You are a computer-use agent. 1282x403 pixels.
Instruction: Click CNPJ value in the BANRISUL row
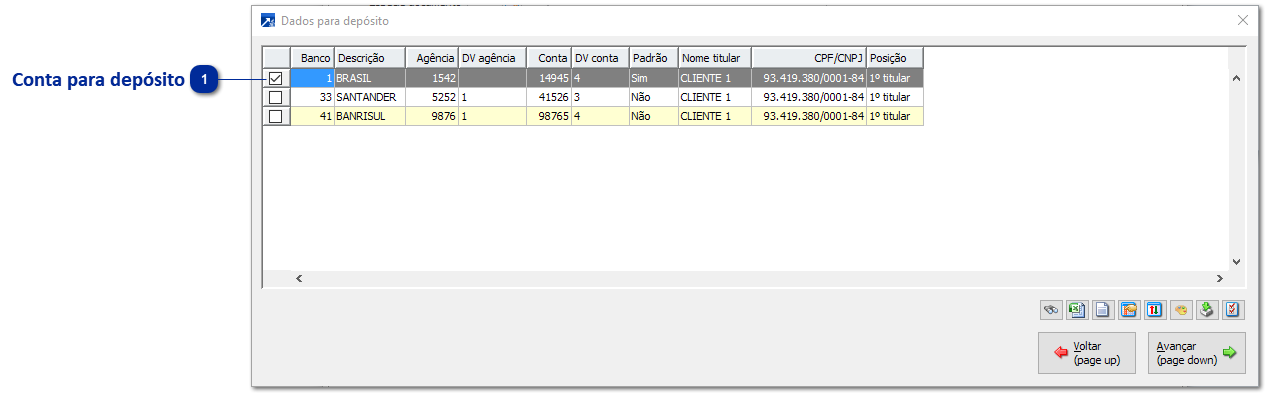(x=809, y=116)
